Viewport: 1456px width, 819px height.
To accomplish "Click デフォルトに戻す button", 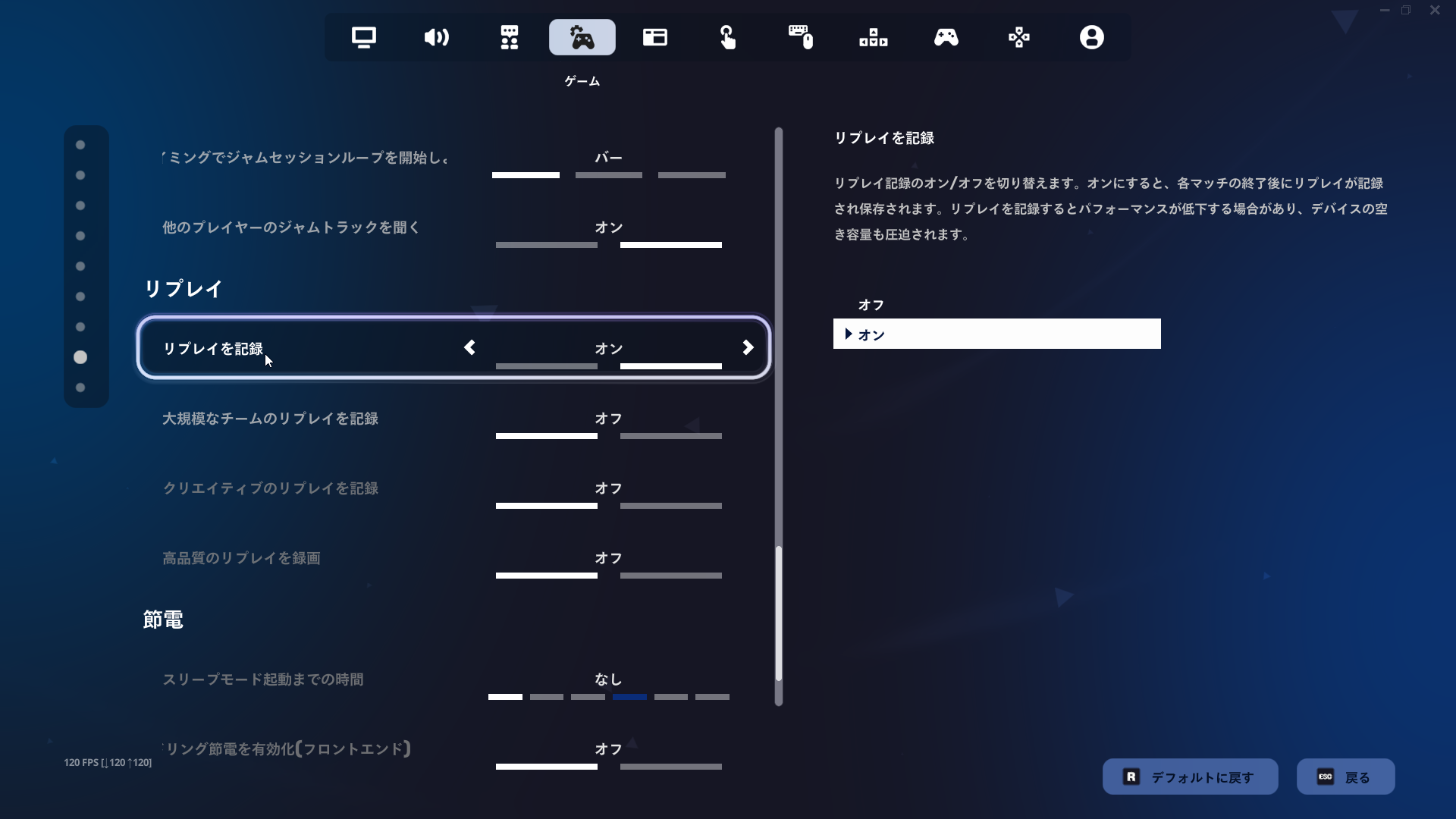I will [1190, 777].
